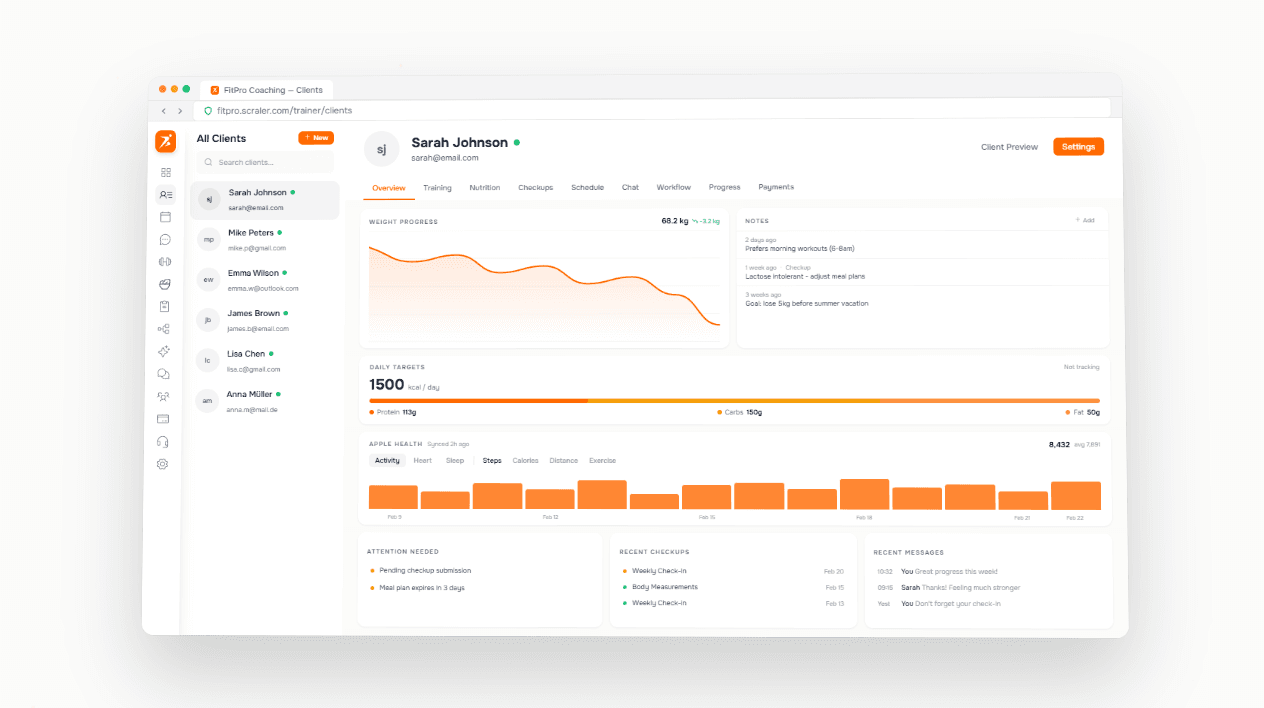Open the orange Settings button
The image size is (1264, 708).
(x=1078, y=146)
